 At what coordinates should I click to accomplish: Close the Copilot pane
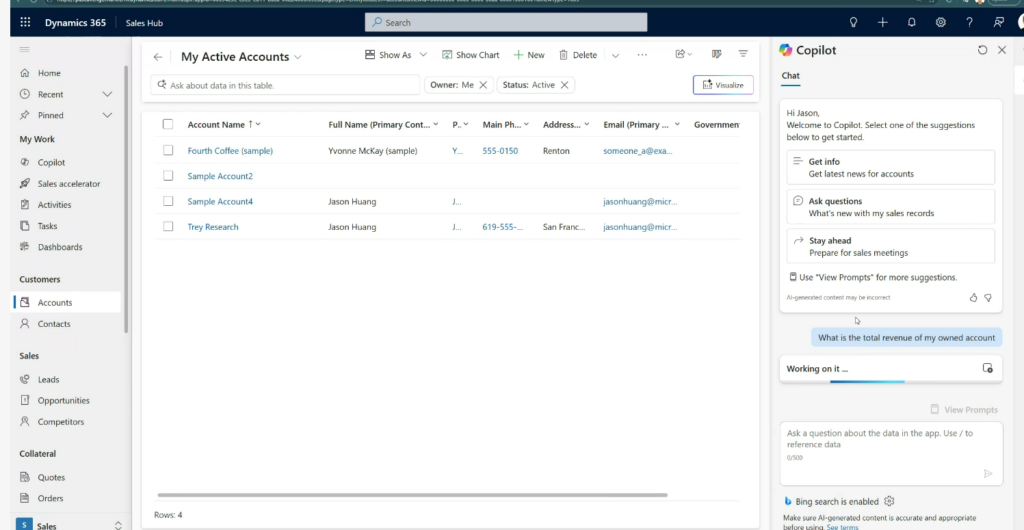[x=1002, y=50]
